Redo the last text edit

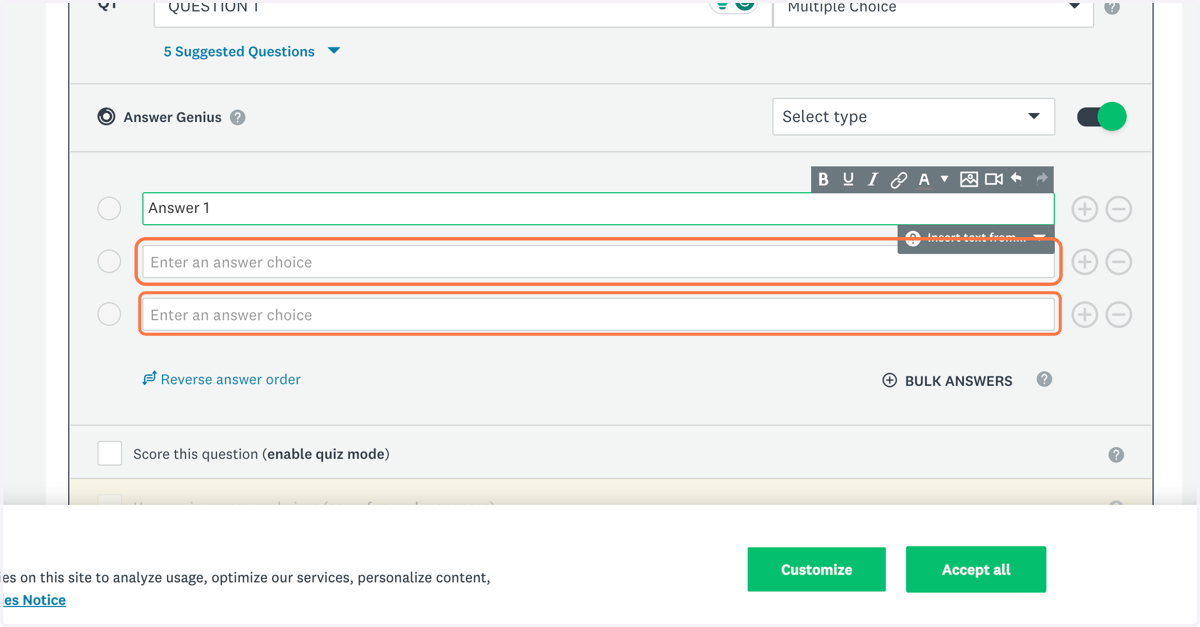tap(1041, 178)
